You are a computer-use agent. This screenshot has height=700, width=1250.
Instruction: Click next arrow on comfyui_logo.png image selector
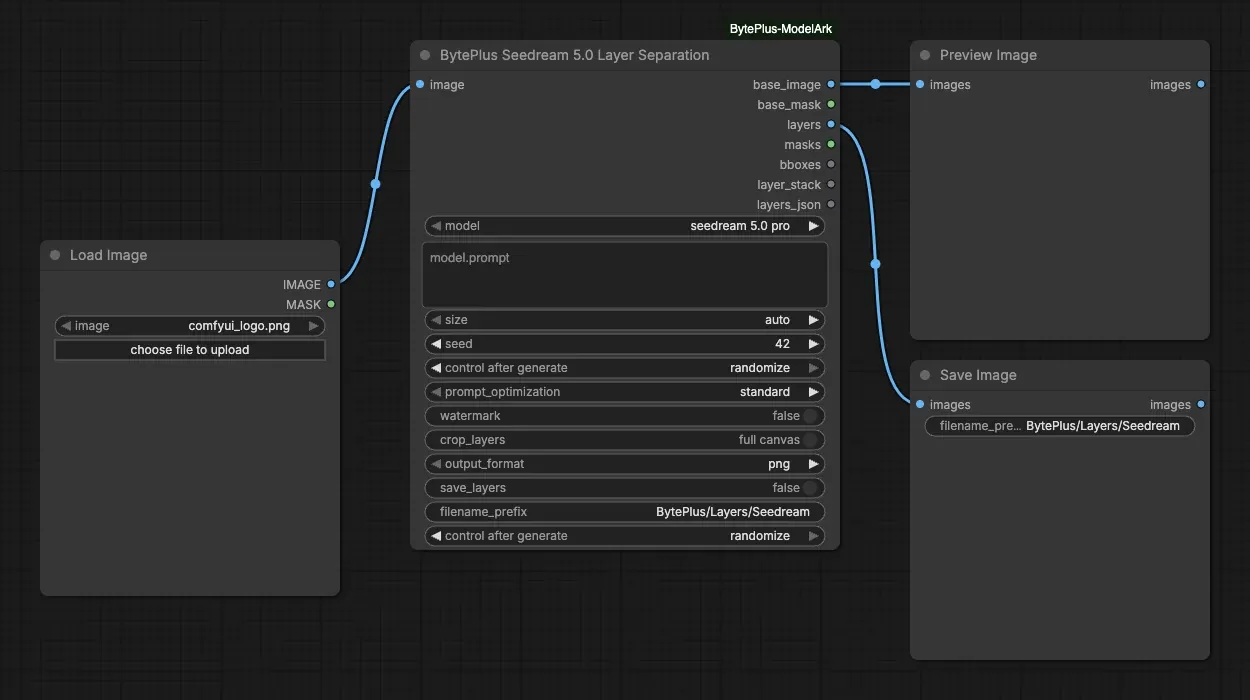tap(314, 326)
